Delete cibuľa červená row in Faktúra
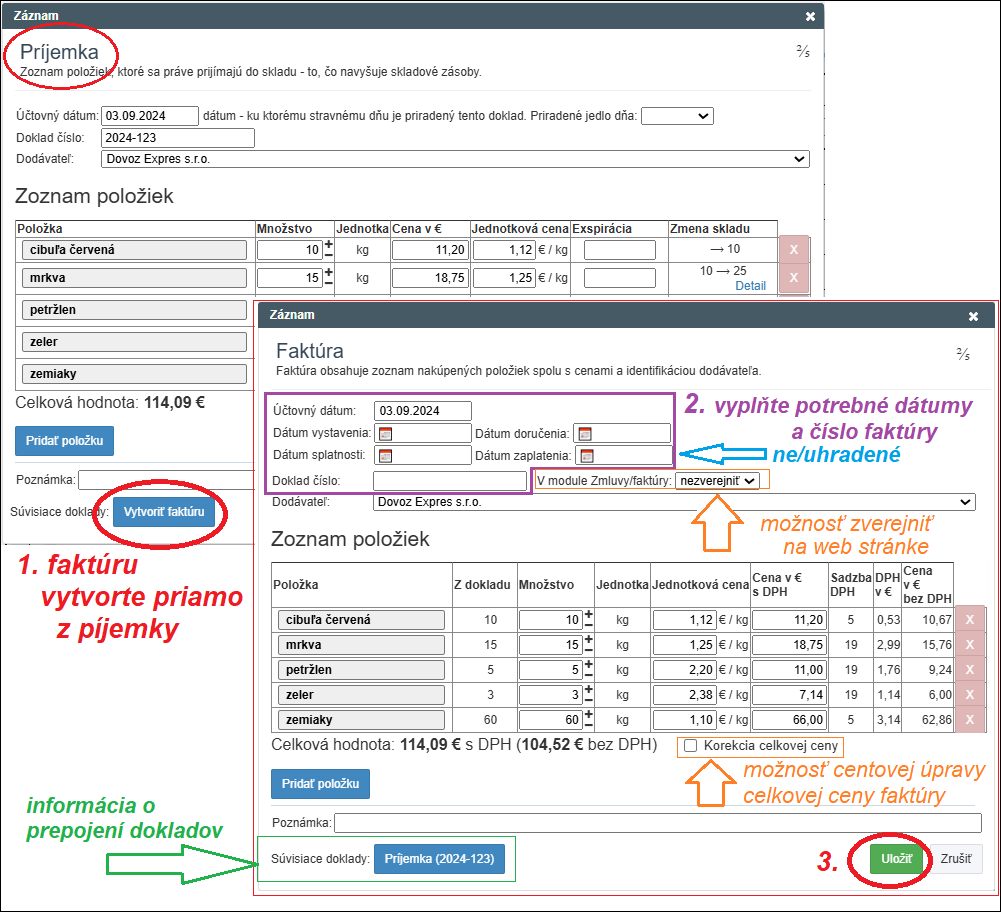 (x=970, y=620)
